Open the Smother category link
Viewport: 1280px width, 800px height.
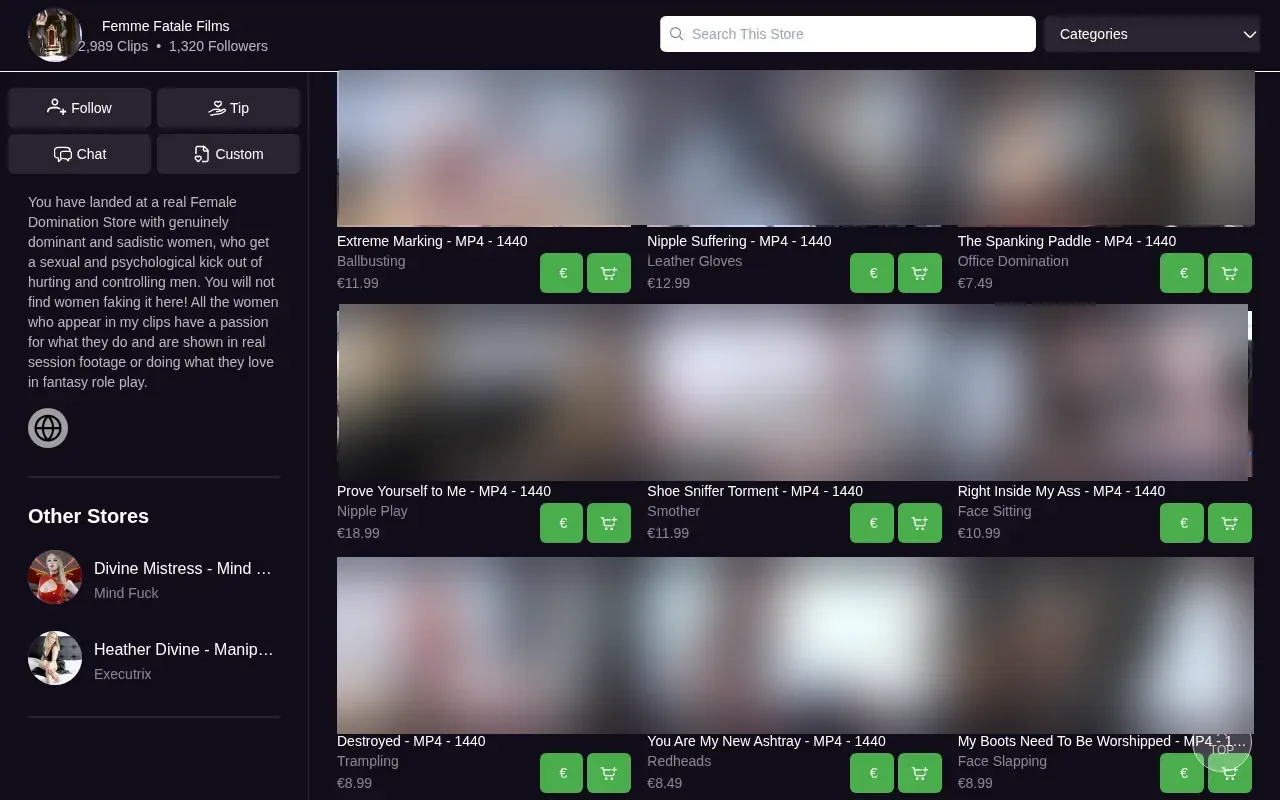click(x=674, y=511)
